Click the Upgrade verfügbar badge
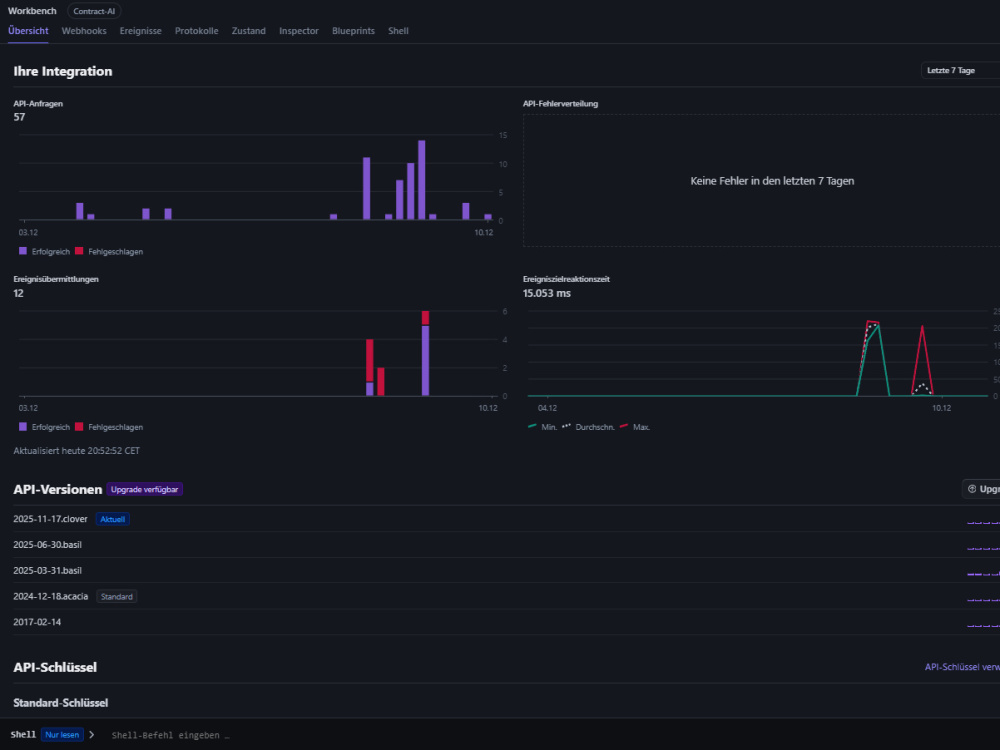 [145, 489]
